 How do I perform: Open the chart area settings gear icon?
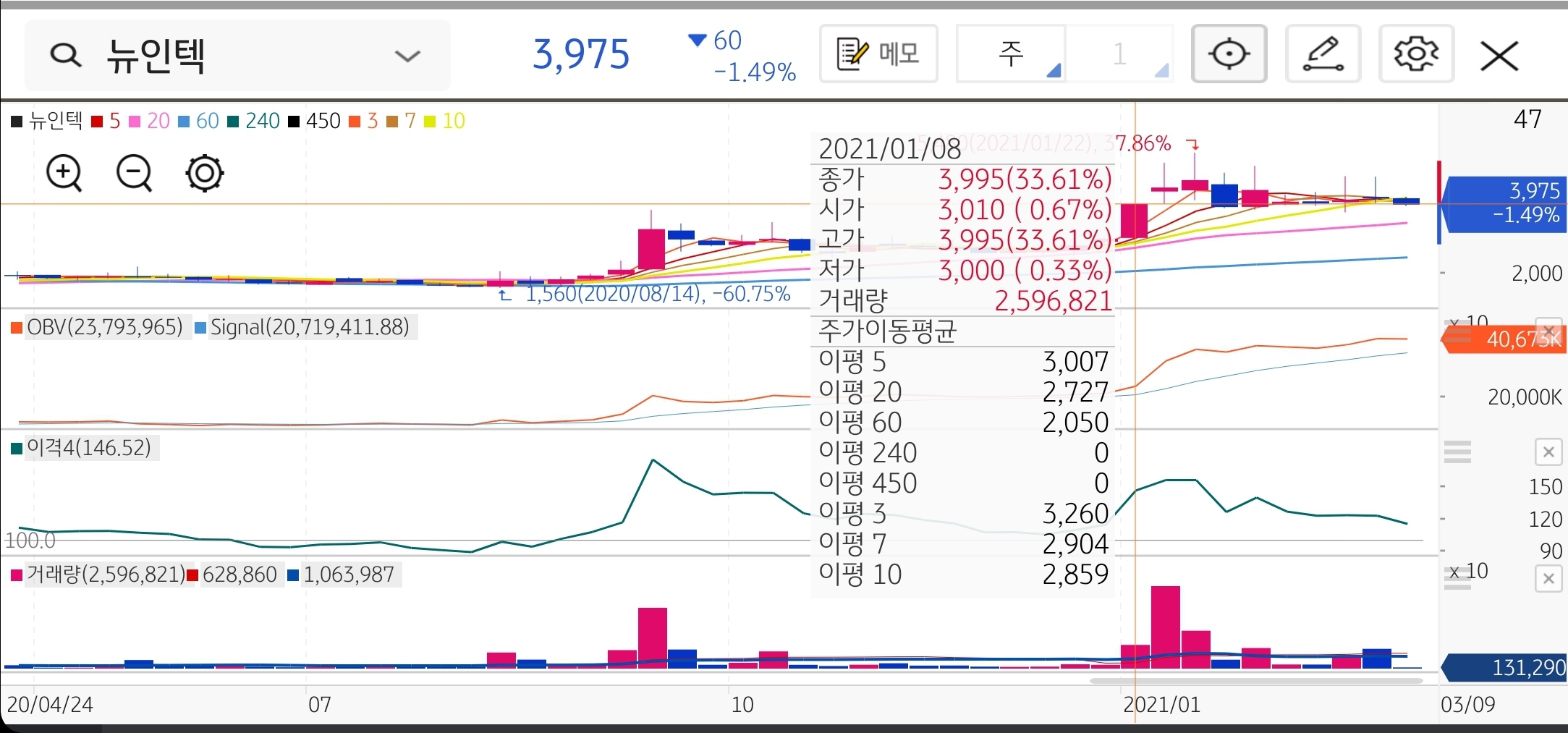[x=205, y=174]
